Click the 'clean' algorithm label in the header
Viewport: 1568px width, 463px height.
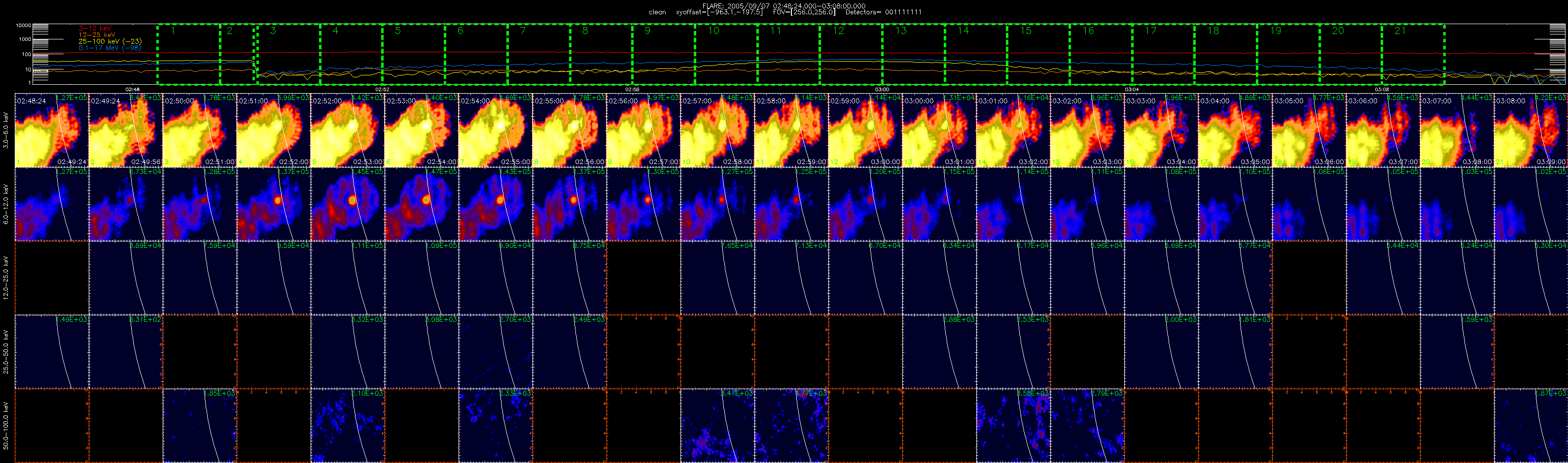coord(657,12)
